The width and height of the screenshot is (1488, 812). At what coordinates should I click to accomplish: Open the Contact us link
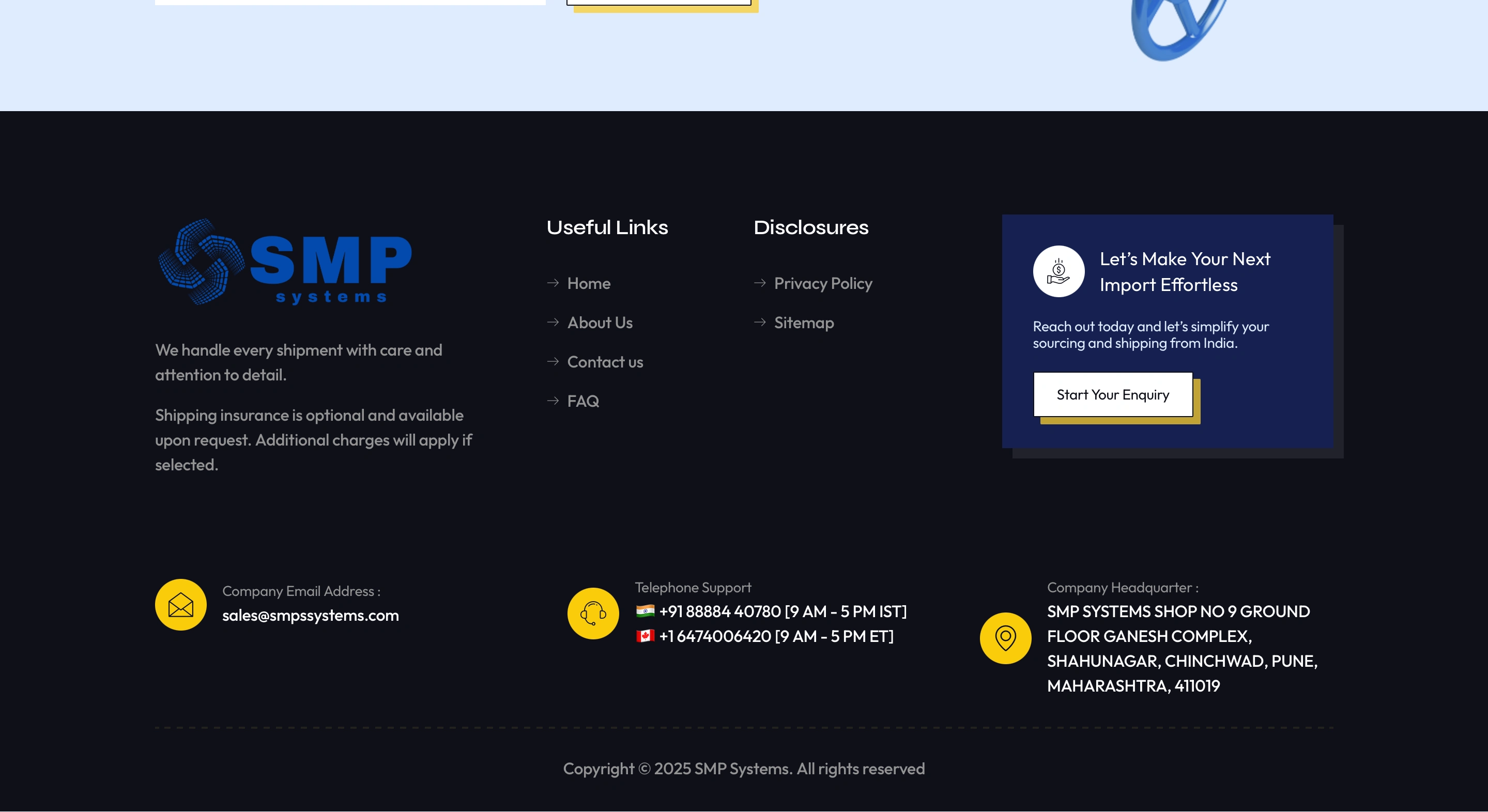click(x=605, y=362)
